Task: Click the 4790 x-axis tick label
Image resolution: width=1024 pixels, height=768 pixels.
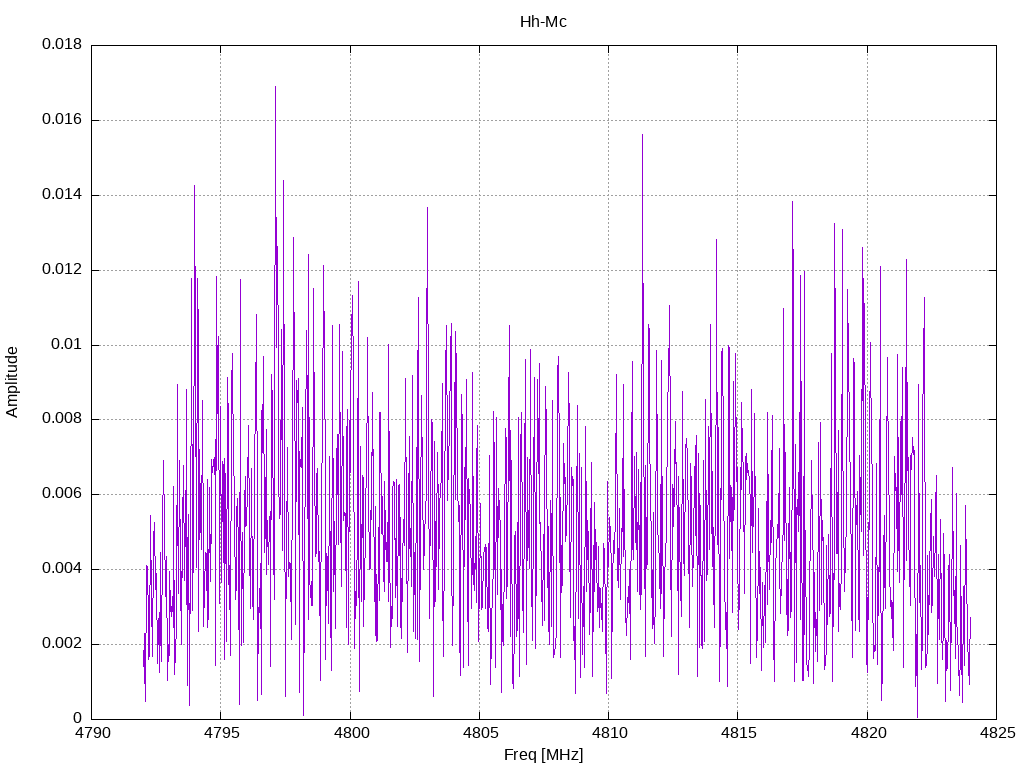Action: coord(92,733)
